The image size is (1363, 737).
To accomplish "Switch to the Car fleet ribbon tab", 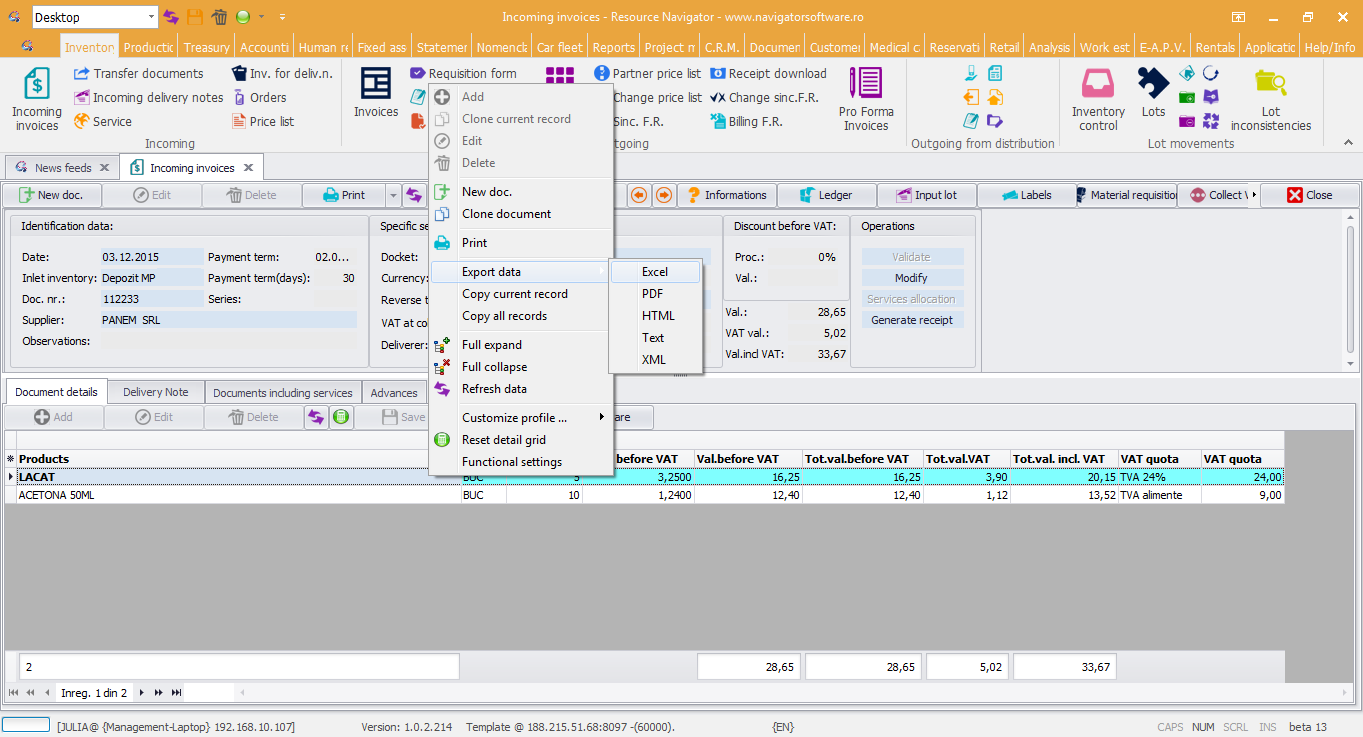I will tap(559, 47).
